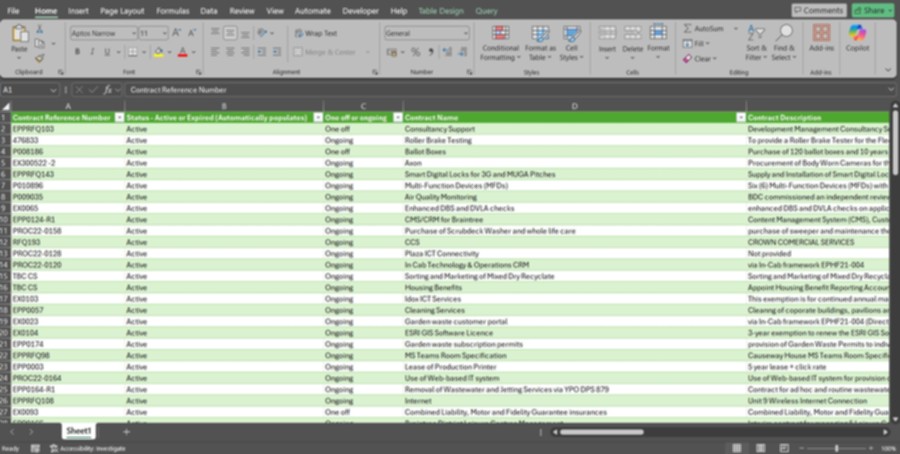Click the Insert Function fx icon
Viewport: 900px width, 454px height.
point(107,90)
